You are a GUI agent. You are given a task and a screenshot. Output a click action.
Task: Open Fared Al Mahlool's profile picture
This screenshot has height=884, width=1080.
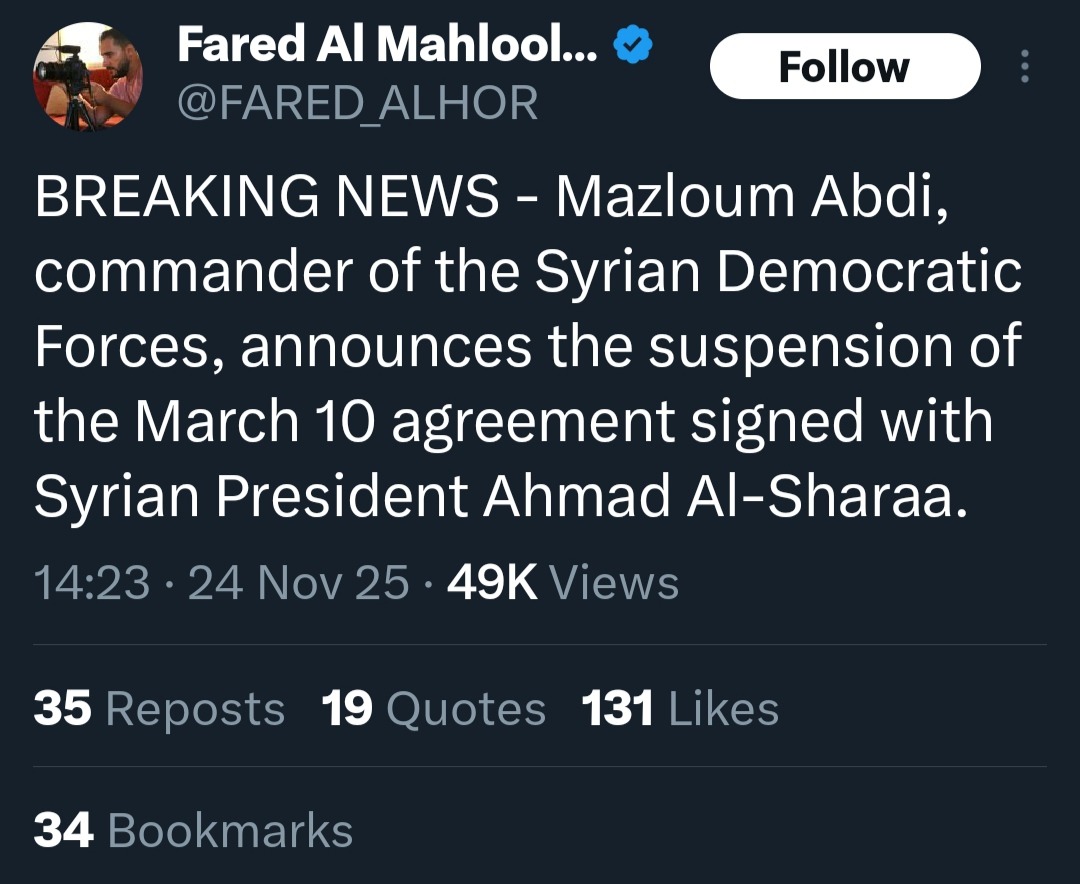(88, 75)
